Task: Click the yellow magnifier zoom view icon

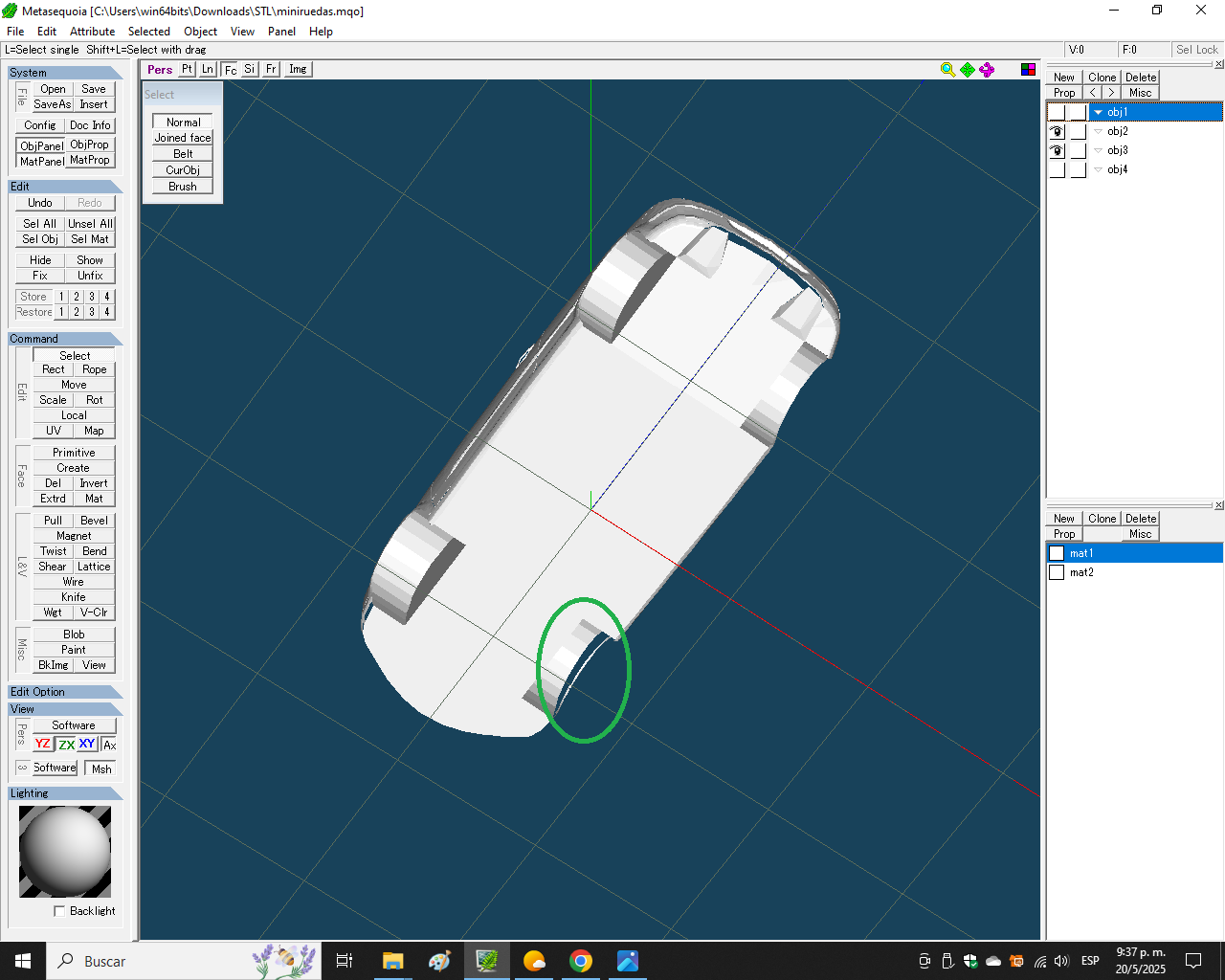Action: 947,70
